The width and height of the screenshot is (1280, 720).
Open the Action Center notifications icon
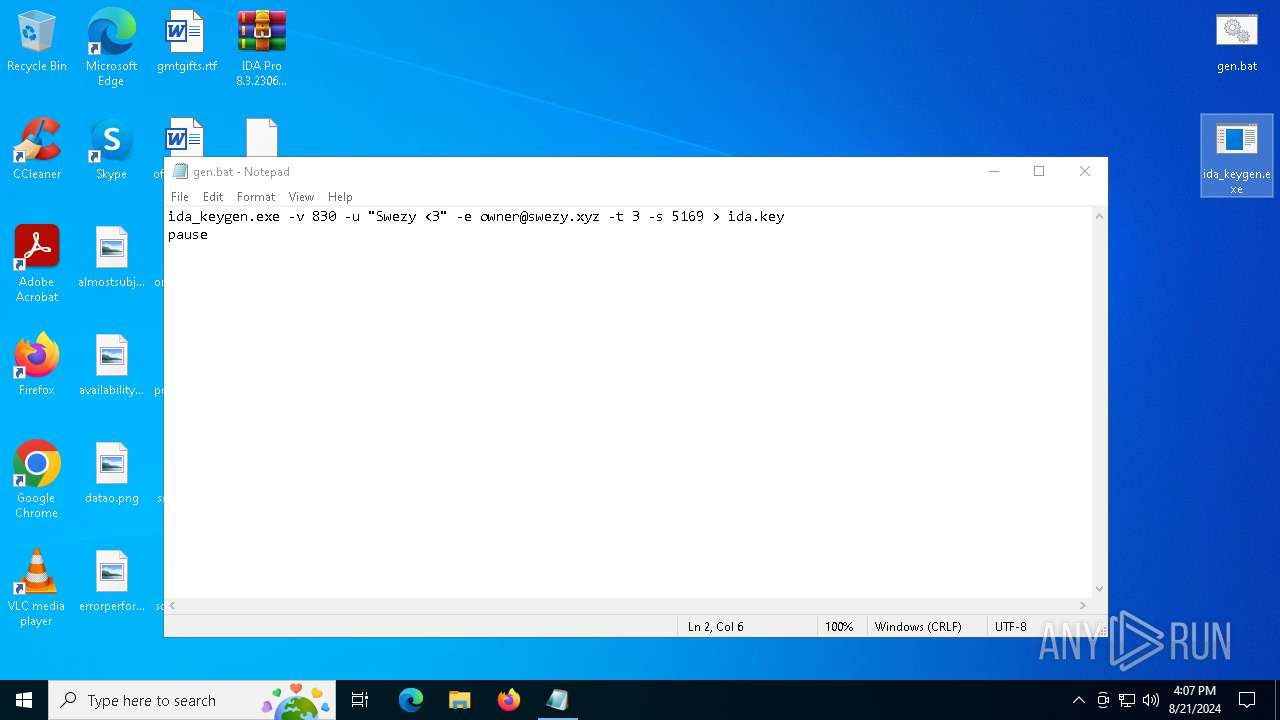(1247, 700)
